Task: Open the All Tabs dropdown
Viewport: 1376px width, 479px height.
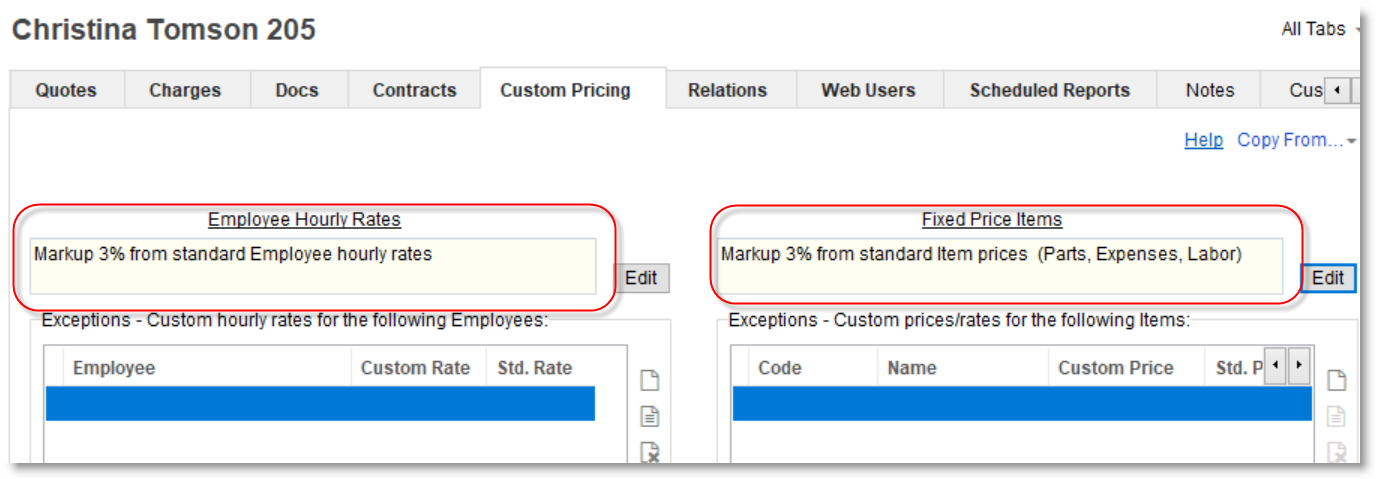Action: 1318,30
